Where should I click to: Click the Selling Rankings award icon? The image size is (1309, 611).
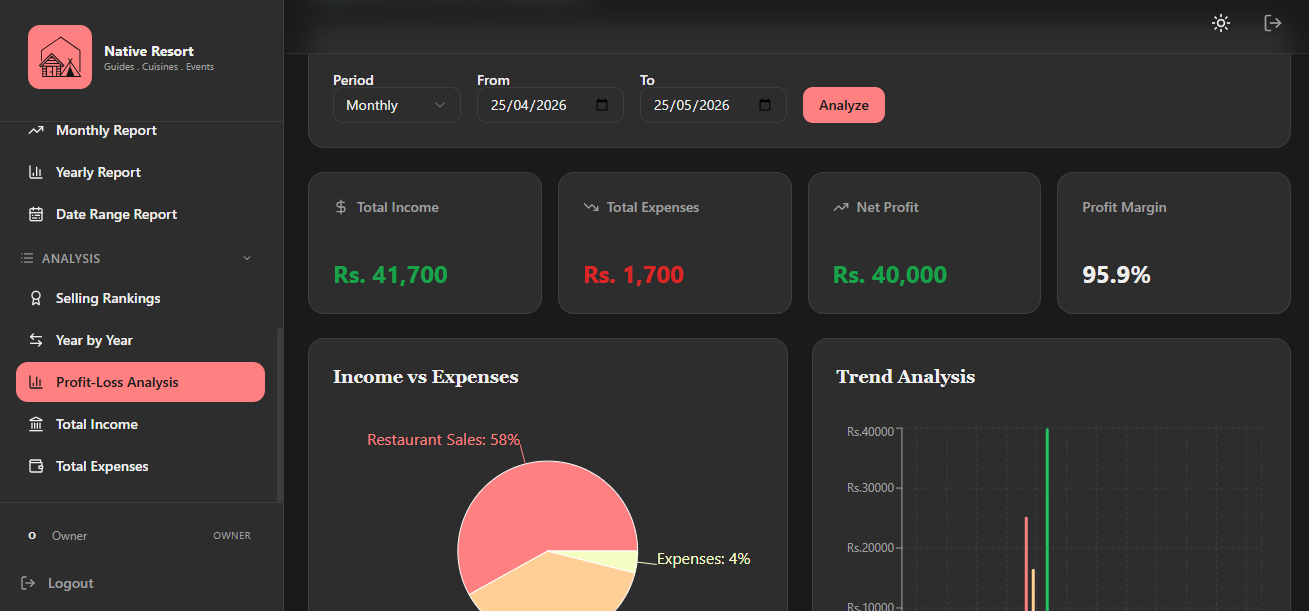[36, 298]
